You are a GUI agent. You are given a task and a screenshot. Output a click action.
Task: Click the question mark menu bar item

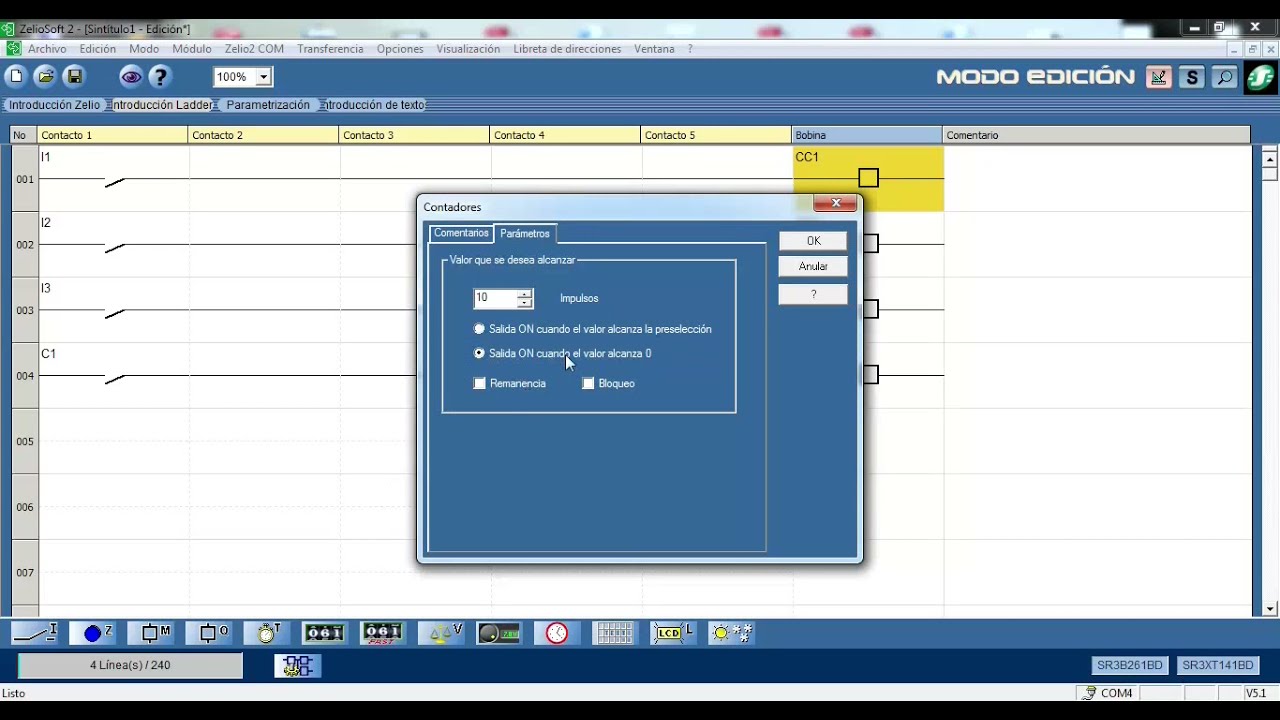coord(690,49)
